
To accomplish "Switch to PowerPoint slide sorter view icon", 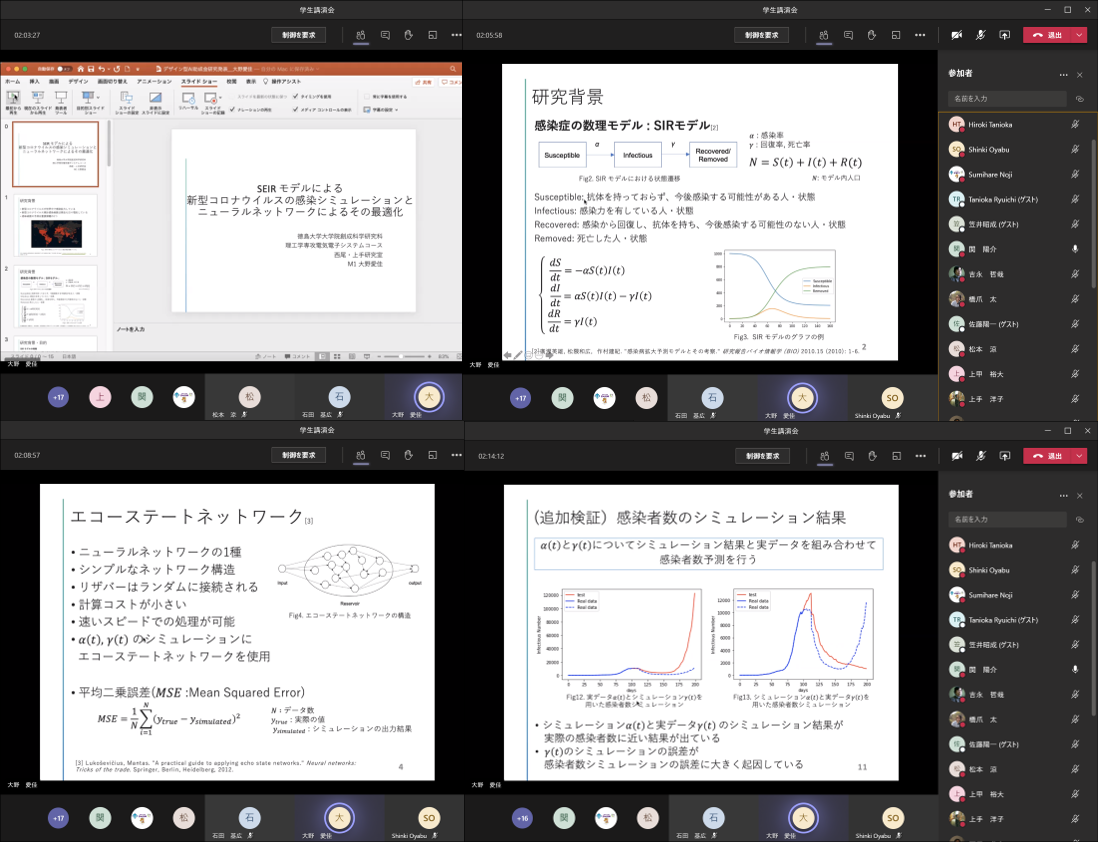I will click(337, 357).
